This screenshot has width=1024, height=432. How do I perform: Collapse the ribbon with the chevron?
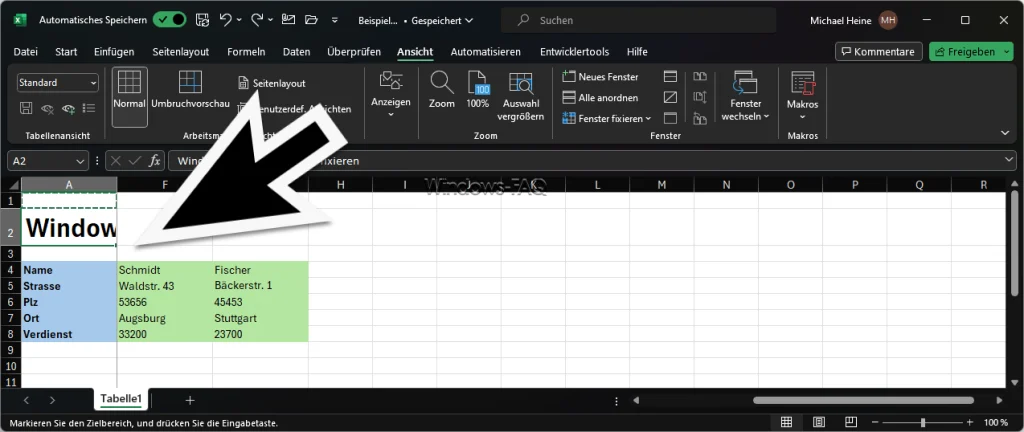[x=1005, y=132]
